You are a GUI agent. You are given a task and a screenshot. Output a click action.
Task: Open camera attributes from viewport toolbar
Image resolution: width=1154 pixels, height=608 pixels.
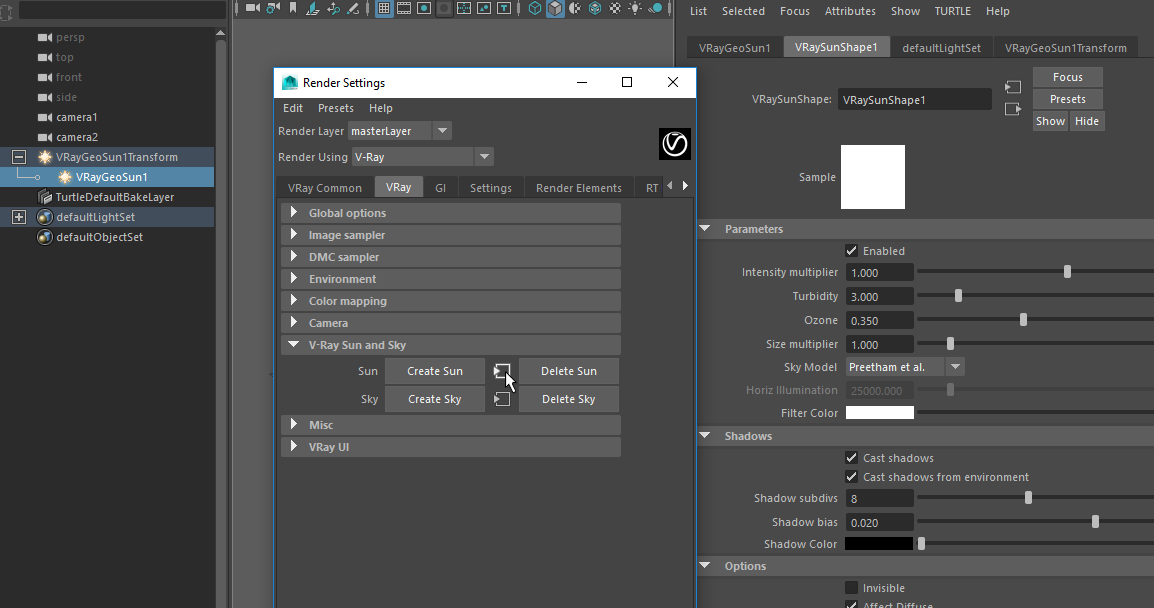coord(273,8)
